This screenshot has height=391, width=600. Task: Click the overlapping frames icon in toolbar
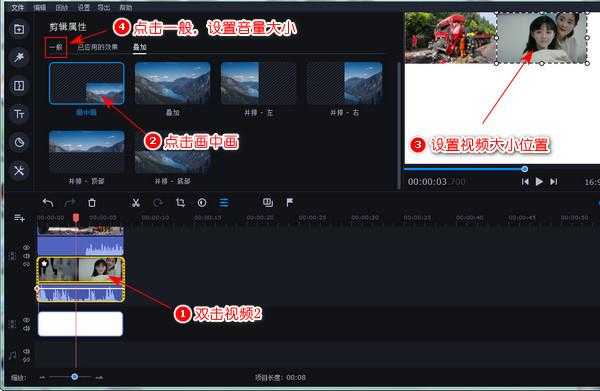268,202
